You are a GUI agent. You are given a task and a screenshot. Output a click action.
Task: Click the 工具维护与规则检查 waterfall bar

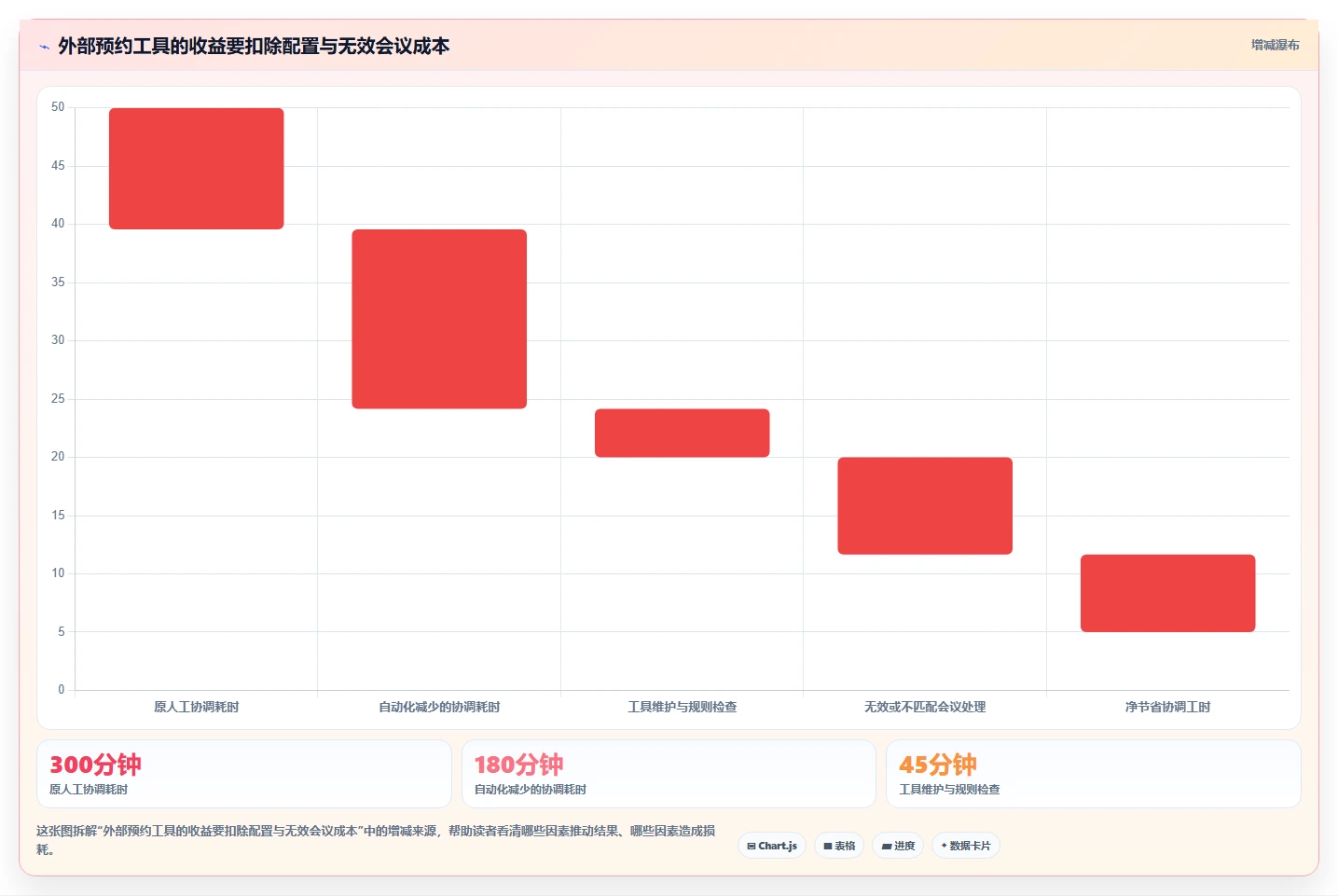tap(683, 433)
